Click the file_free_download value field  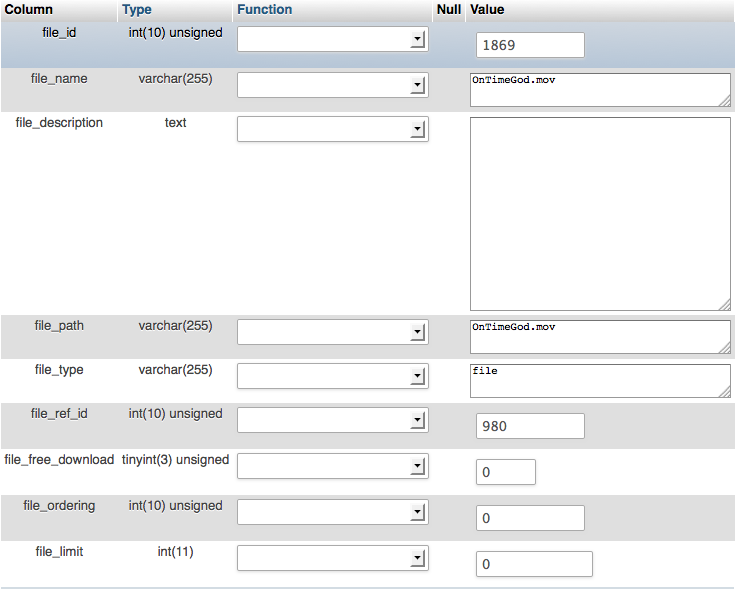tap(506, 472)
